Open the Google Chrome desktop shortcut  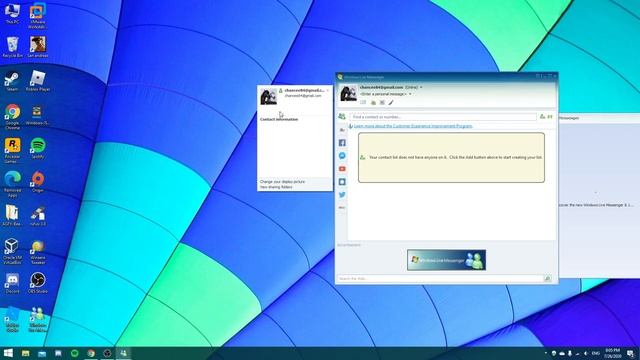coord(13,117)
